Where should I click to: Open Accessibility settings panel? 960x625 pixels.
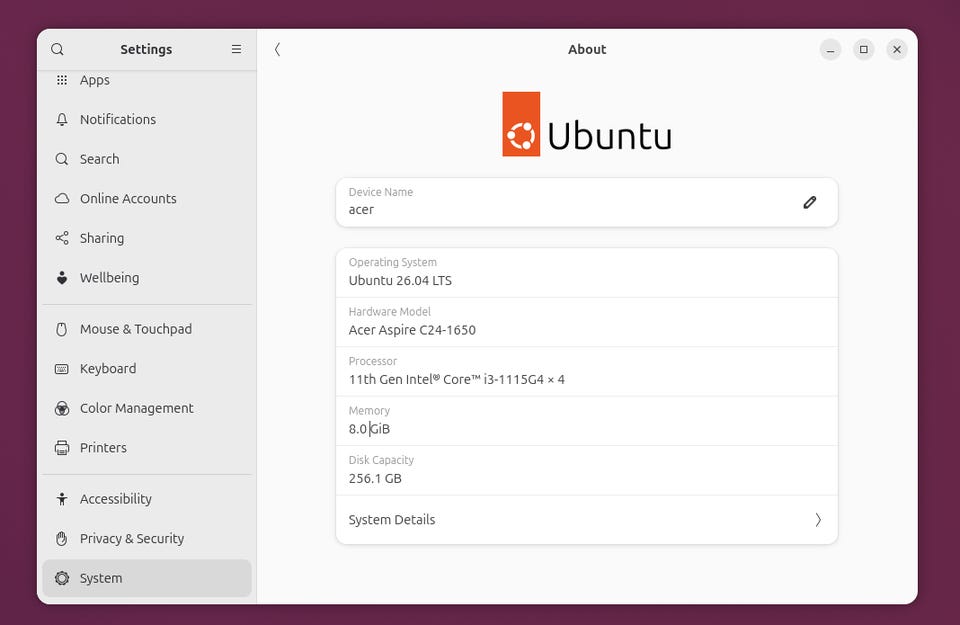pyautogui.click(x=147, y=499)
